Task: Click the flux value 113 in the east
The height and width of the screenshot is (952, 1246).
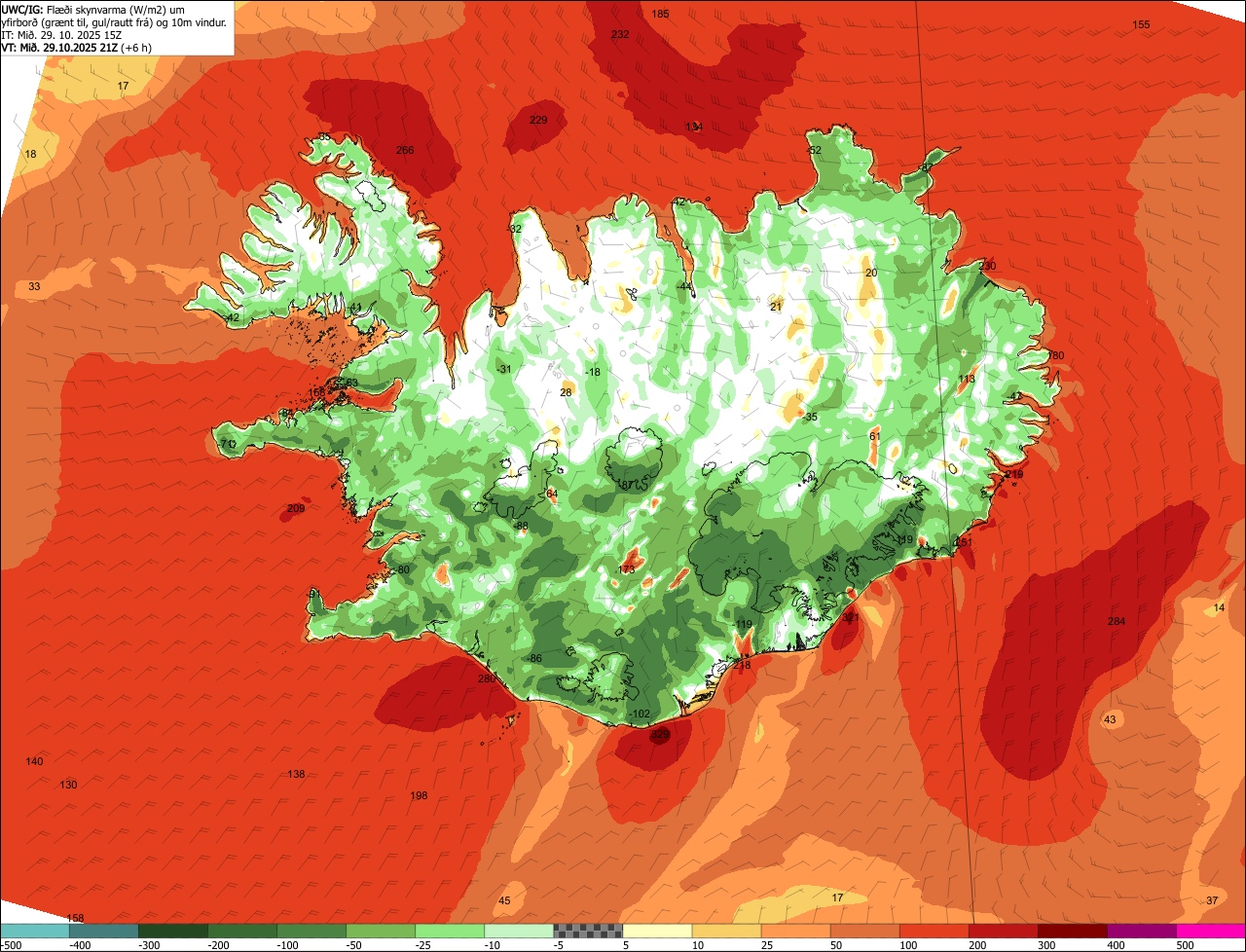Action: [x=967, y=379]
